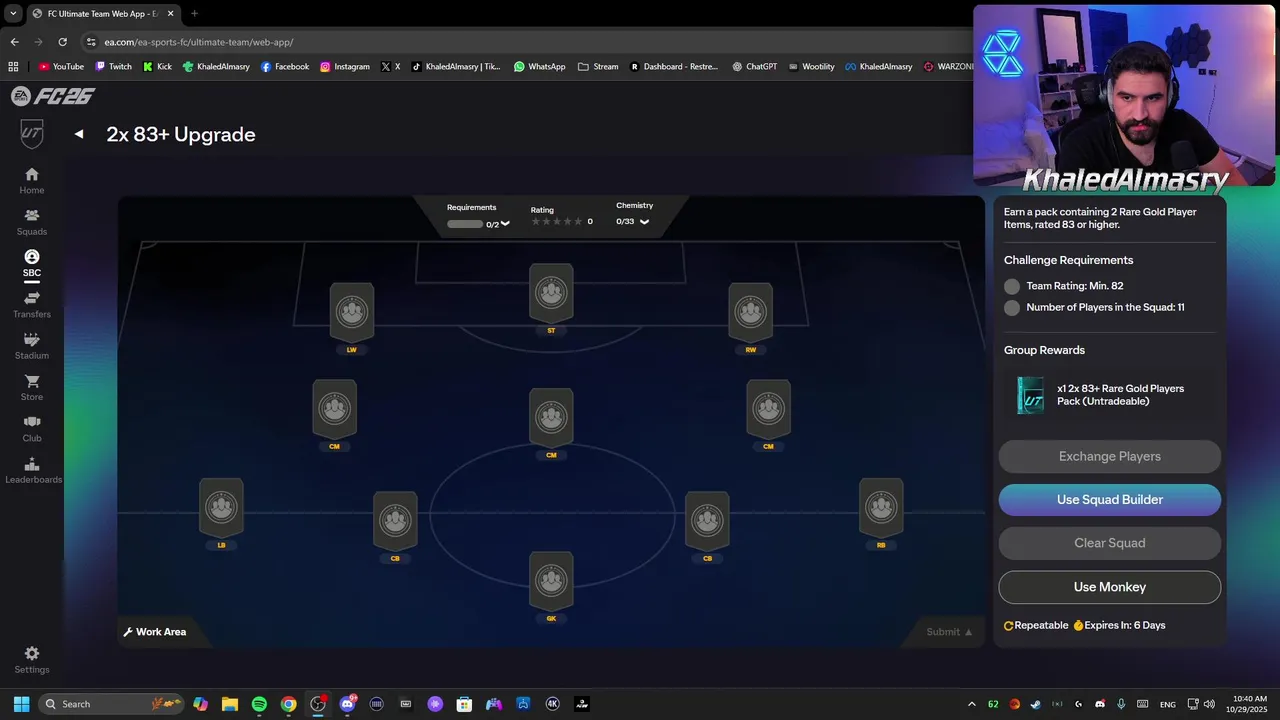The image size is (1280, 720).
Task: Click the left CM player slot
Action: (334, 409)
